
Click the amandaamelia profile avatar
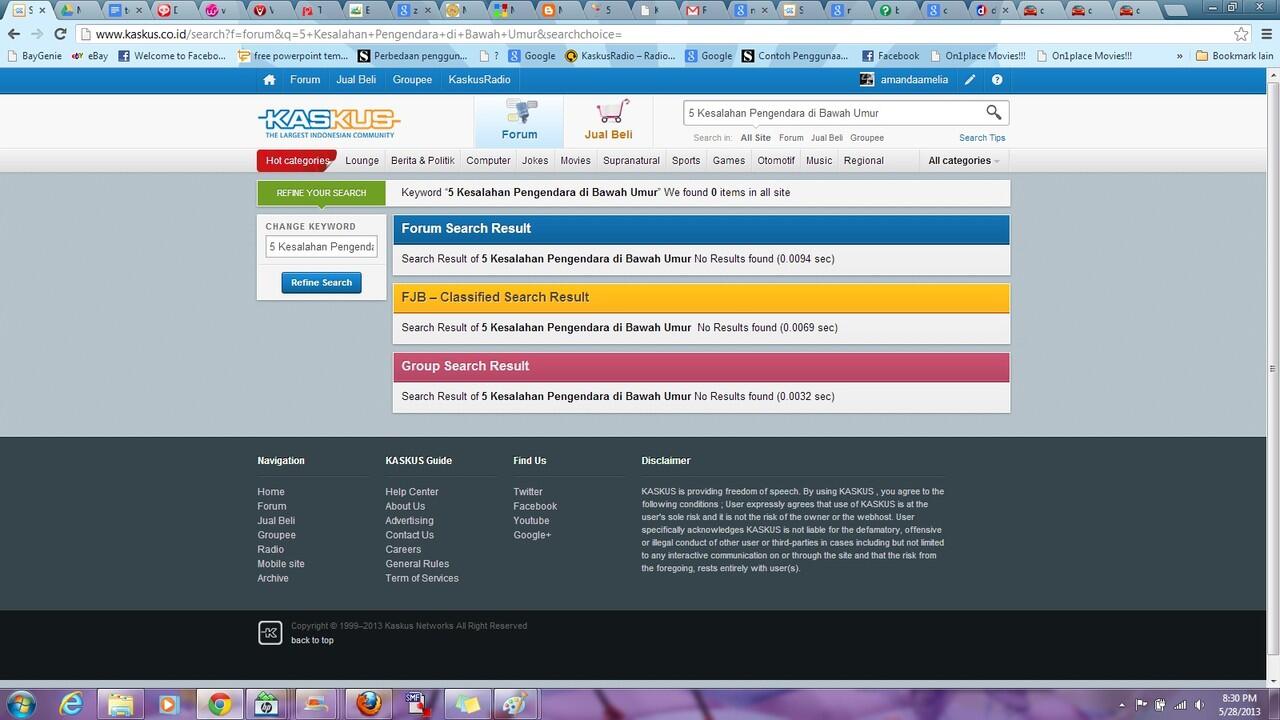point(867,80)
